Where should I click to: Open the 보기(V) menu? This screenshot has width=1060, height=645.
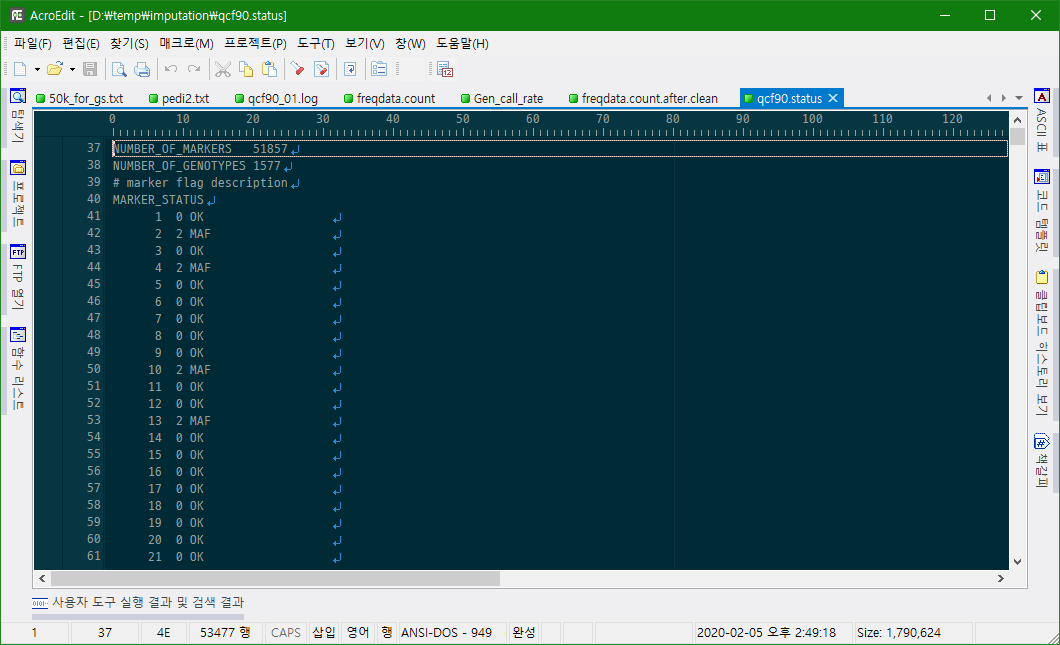pyautogui.click(x=364, y=44)
